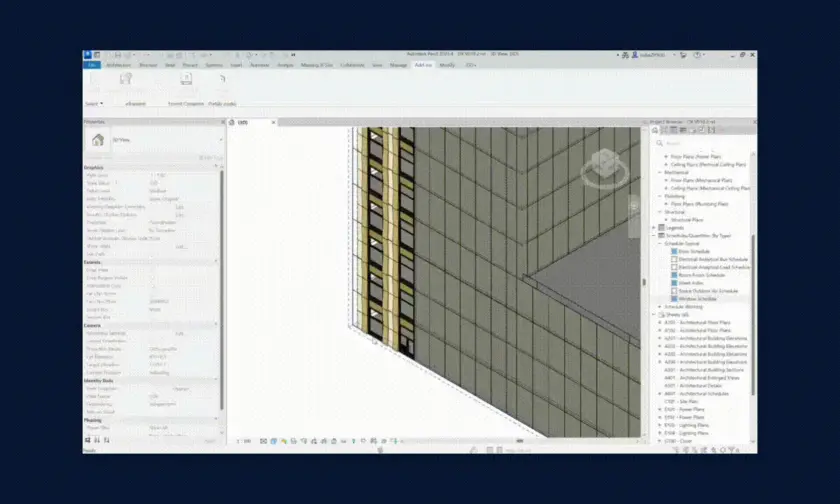840x504 pixels.
Task: Click the 3D View house type icon
Action: (x=98, y=140)
